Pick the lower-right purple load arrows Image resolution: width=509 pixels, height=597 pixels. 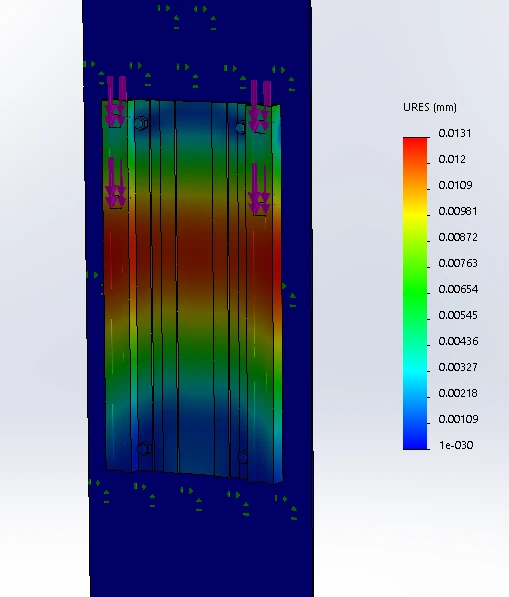coord(259,189)
